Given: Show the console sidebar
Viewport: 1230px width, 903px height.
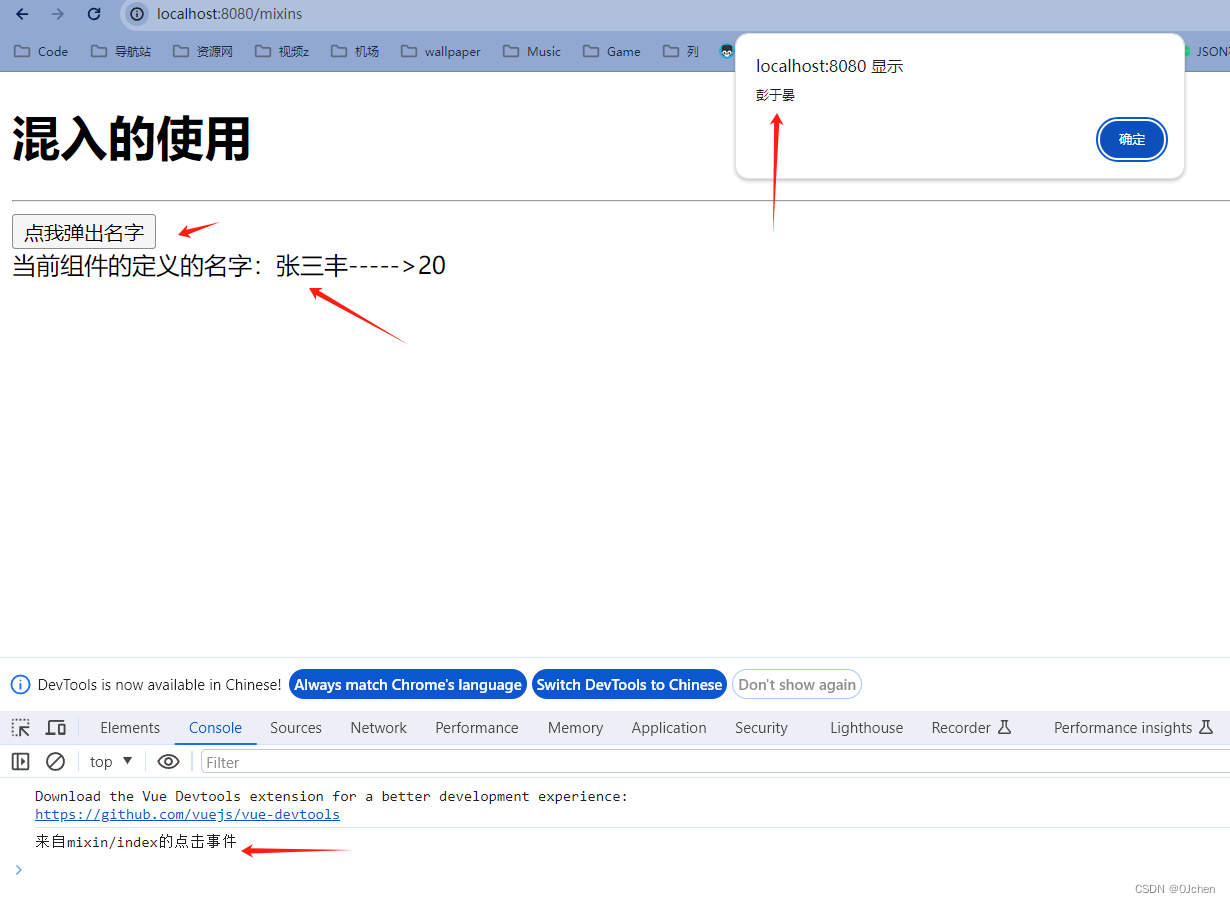Looking at the screenshot, I should [x=20, y=761].
